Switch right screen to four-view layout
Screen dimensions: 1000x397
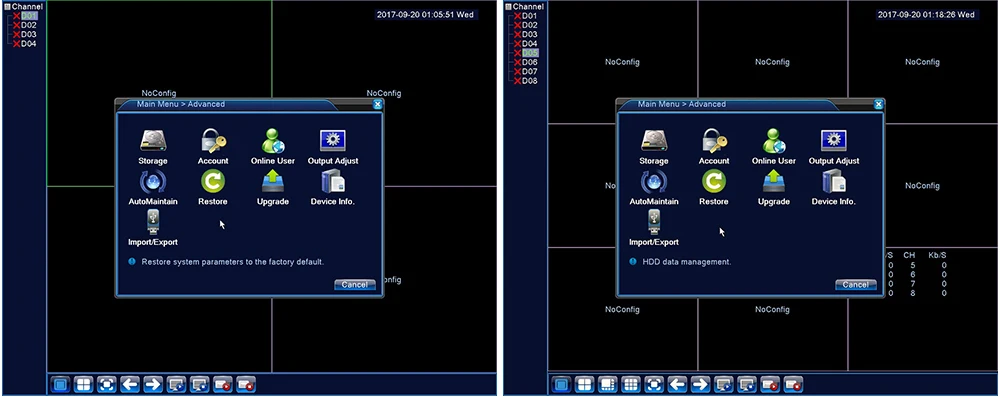(x=584, y=384)
